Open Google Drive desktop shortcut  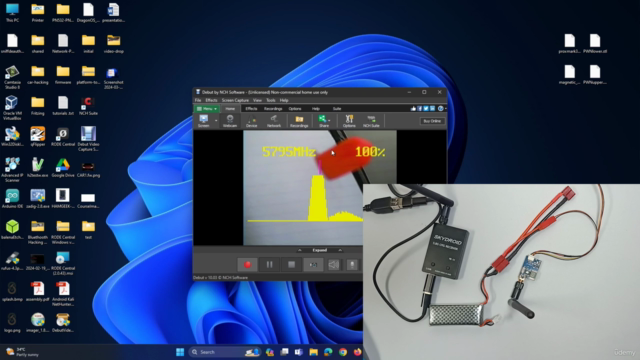click(63, 167)
